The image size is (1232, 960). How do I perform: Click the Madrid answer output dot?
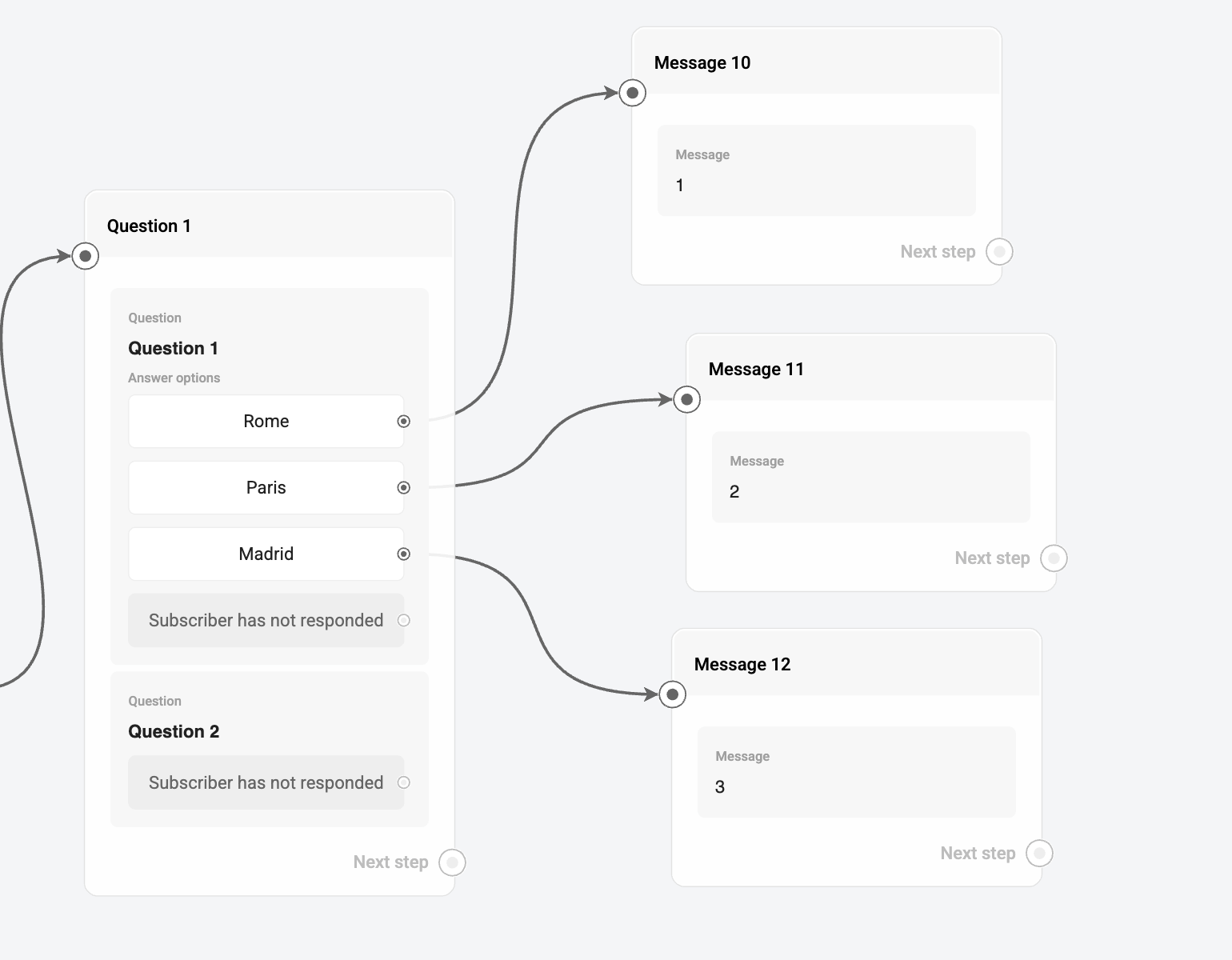tap(404, 554)
